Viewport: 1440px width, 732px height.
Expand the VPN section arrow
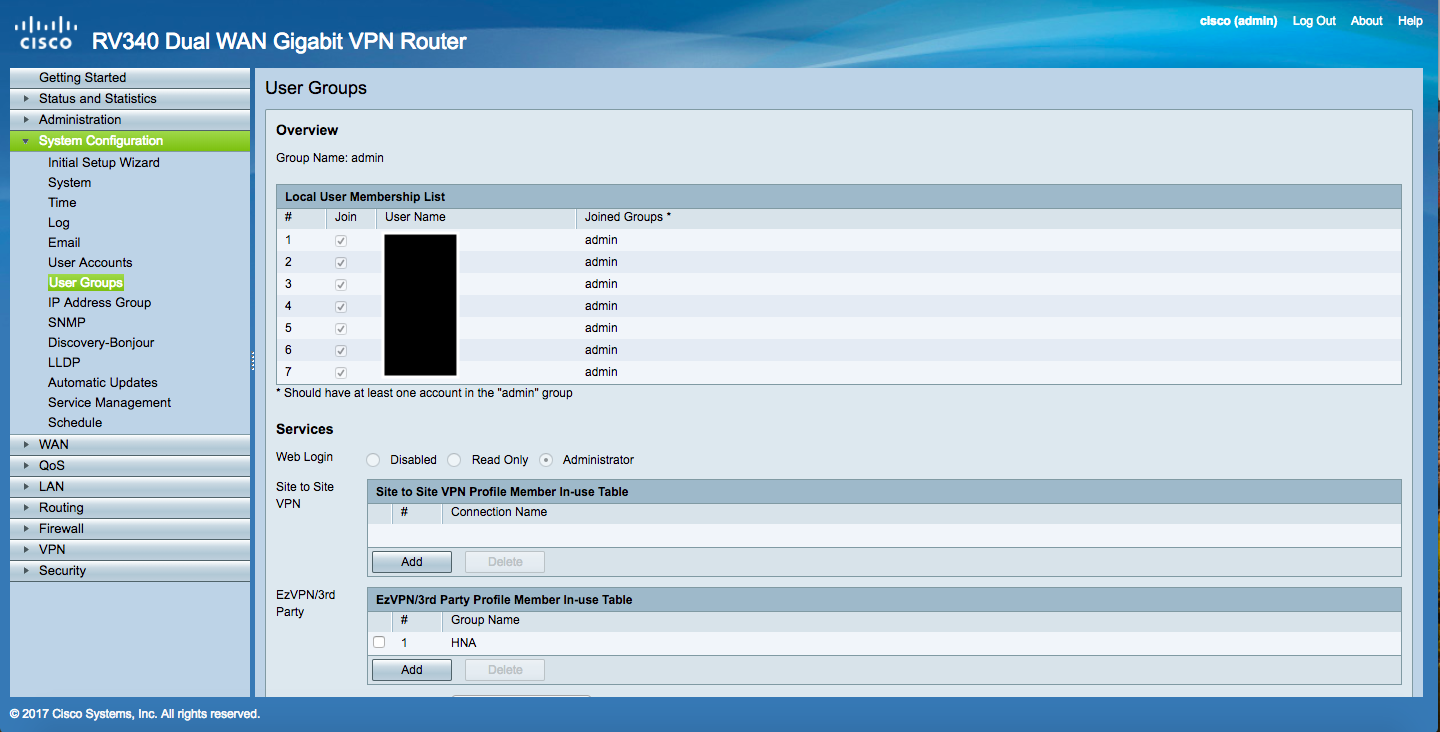[26, 550]
